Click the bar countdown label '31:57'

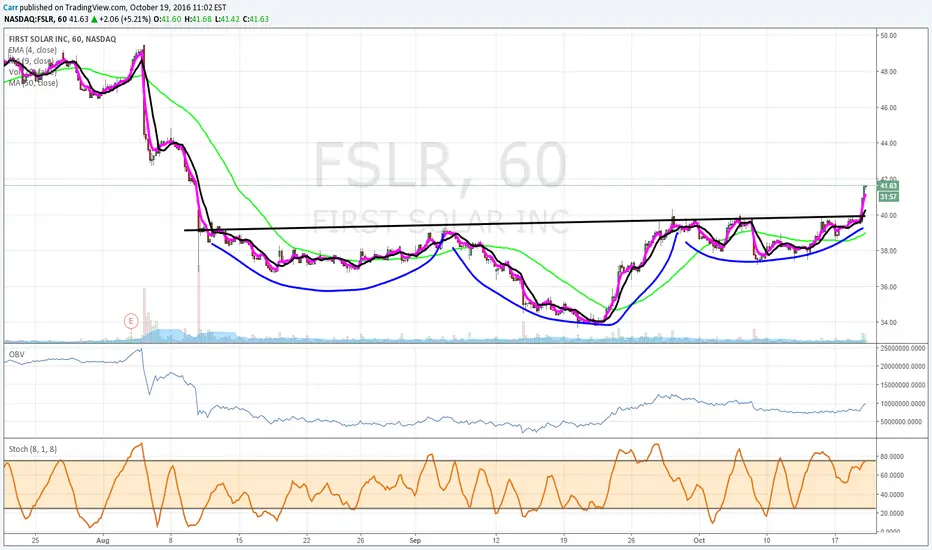pyautogui.click(x=889, y=196)
